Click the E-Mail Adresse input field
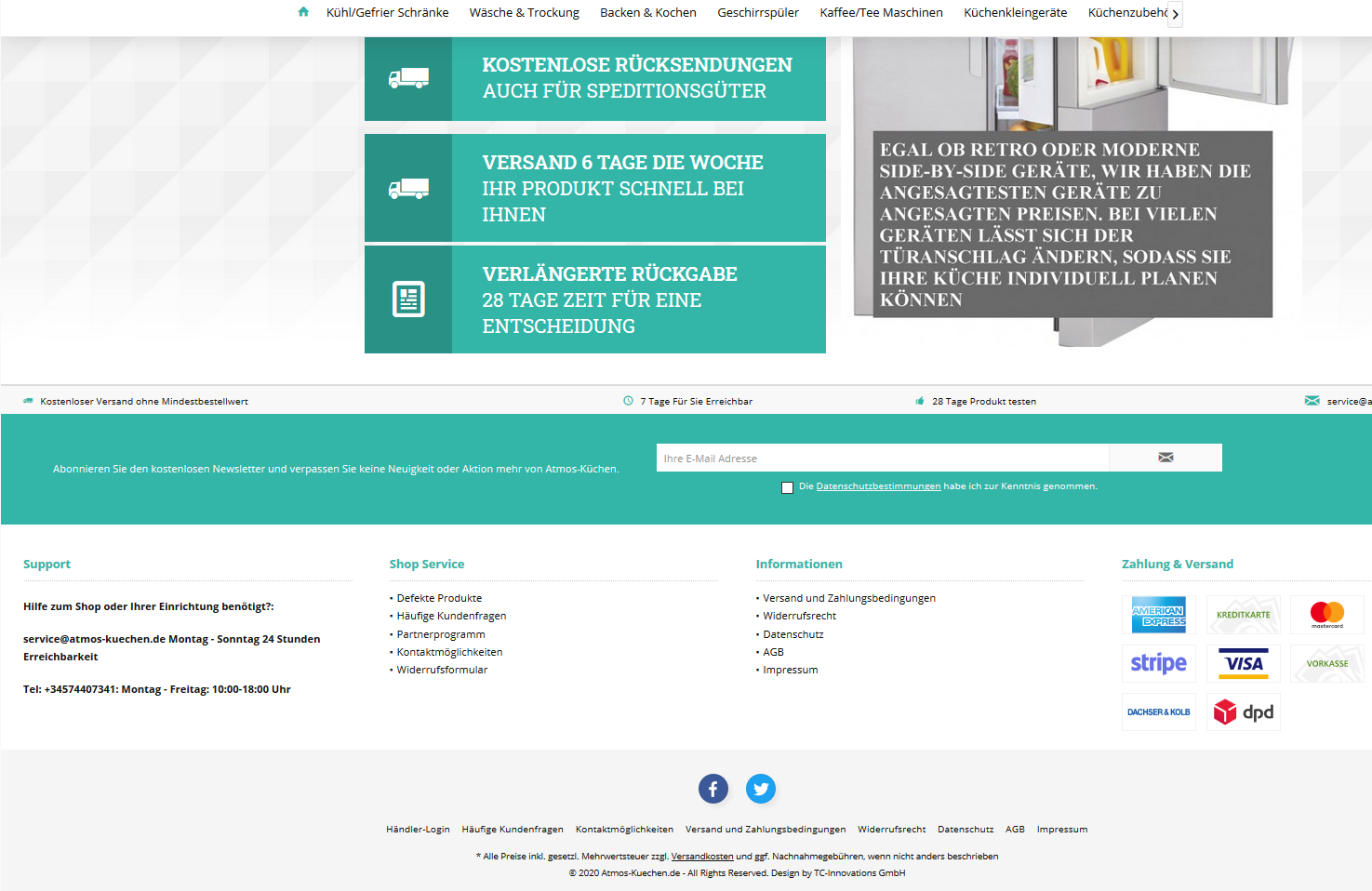This screenshot has height=891, width=1372. [x=882, y=459]
